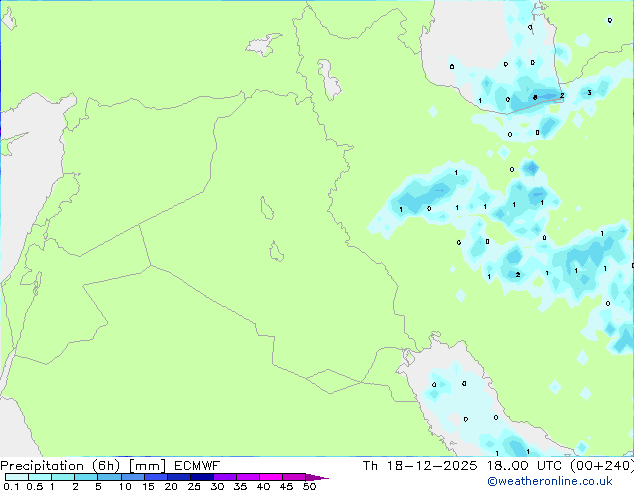Click the date text "Th 18-12-2025"
The image size is (634, 490).
(x=420, y=466)
